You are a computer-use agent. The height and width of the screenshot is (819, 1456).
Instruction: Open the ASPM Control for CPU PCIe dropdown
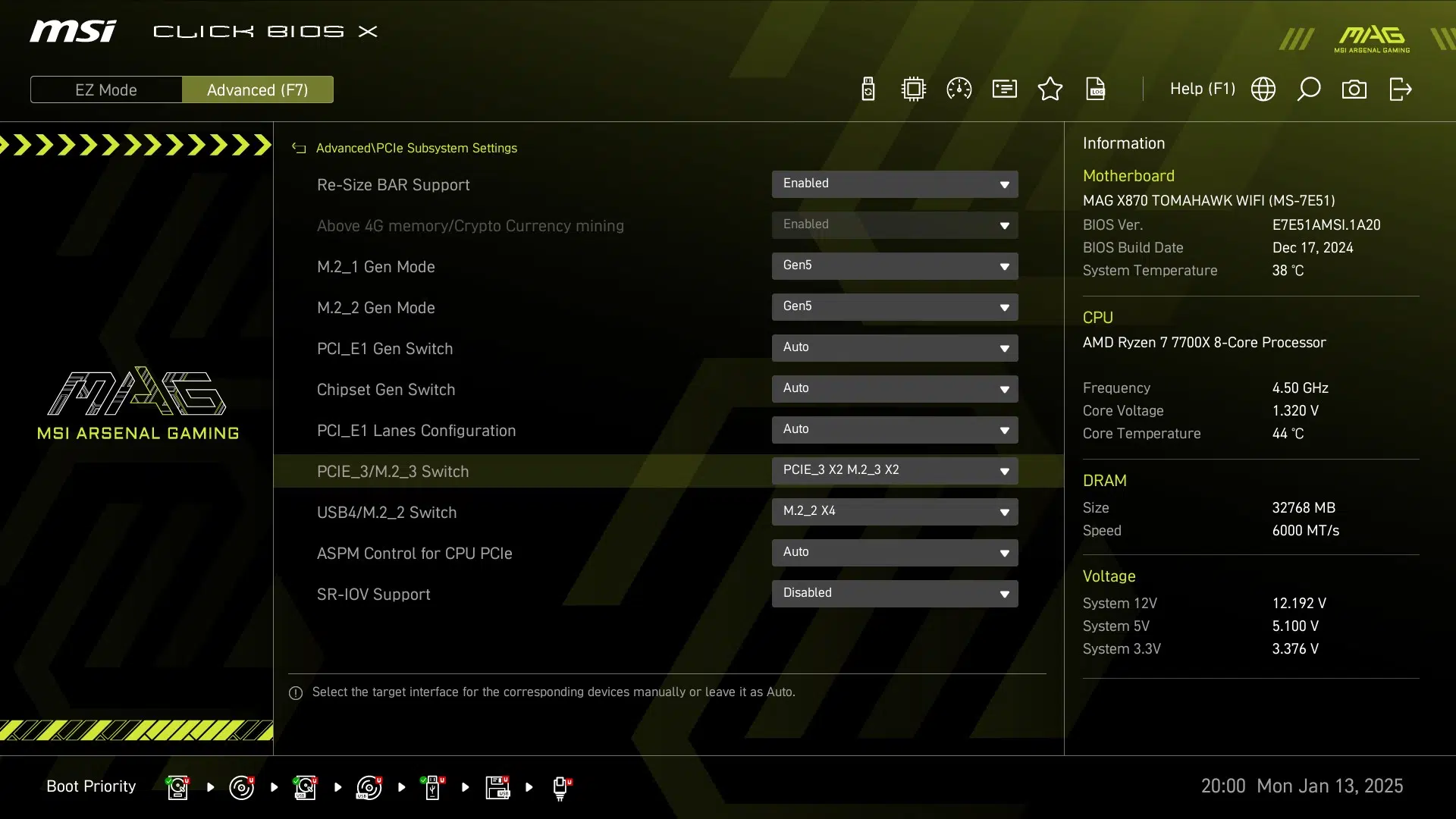point(895,553)
